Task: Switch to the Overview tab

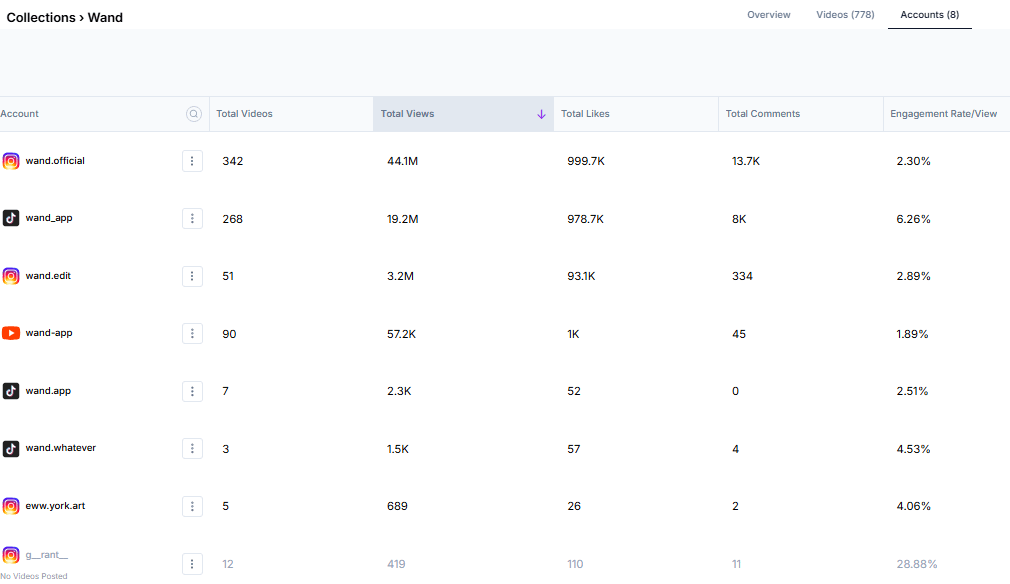Action: pyautogui.click(x=768, y=15)
